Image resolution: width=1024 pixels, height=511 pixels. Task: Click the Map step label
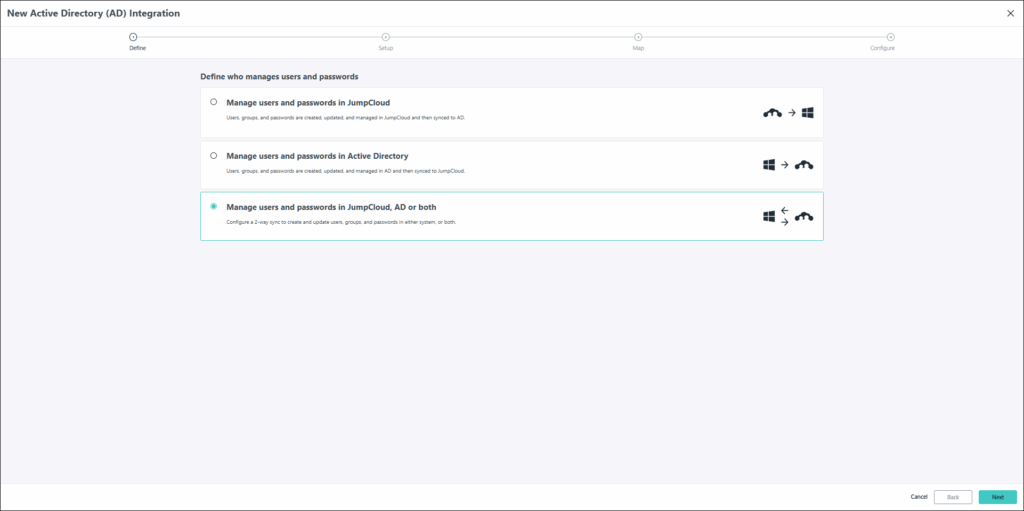click(638, 48)
